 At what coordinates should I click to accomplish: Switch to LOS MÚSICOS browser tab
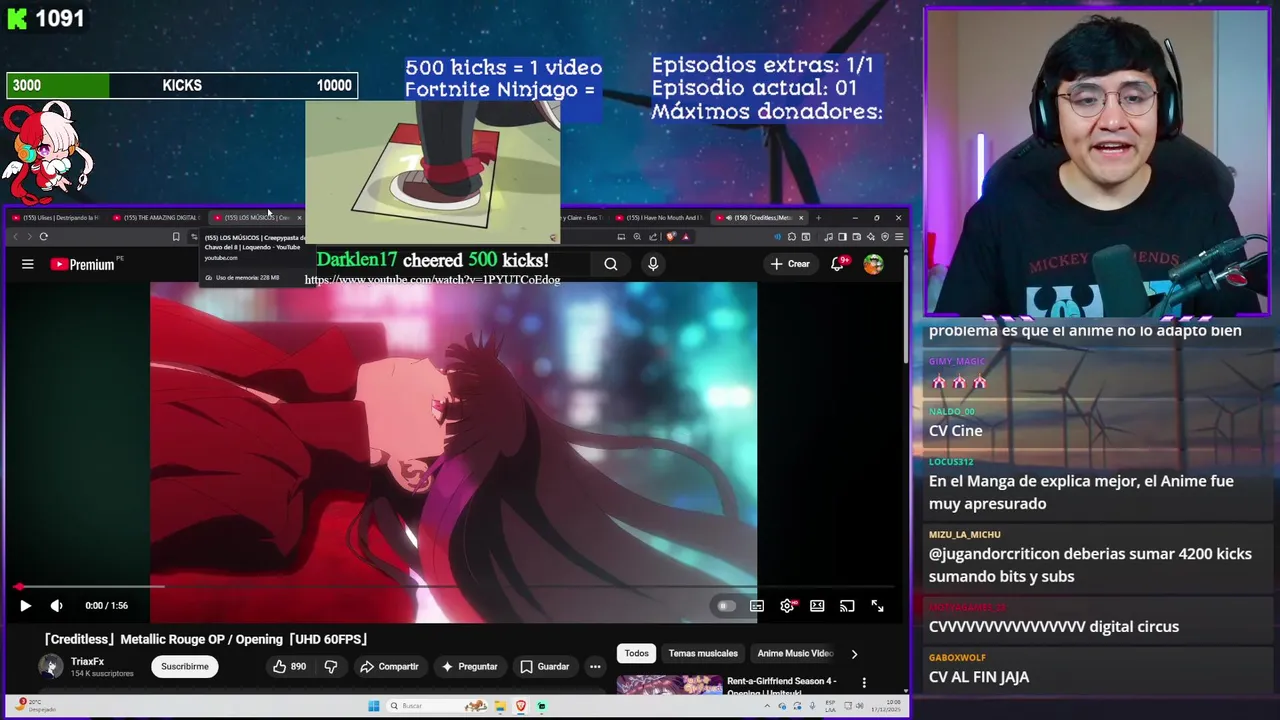[x=257, y=217]
